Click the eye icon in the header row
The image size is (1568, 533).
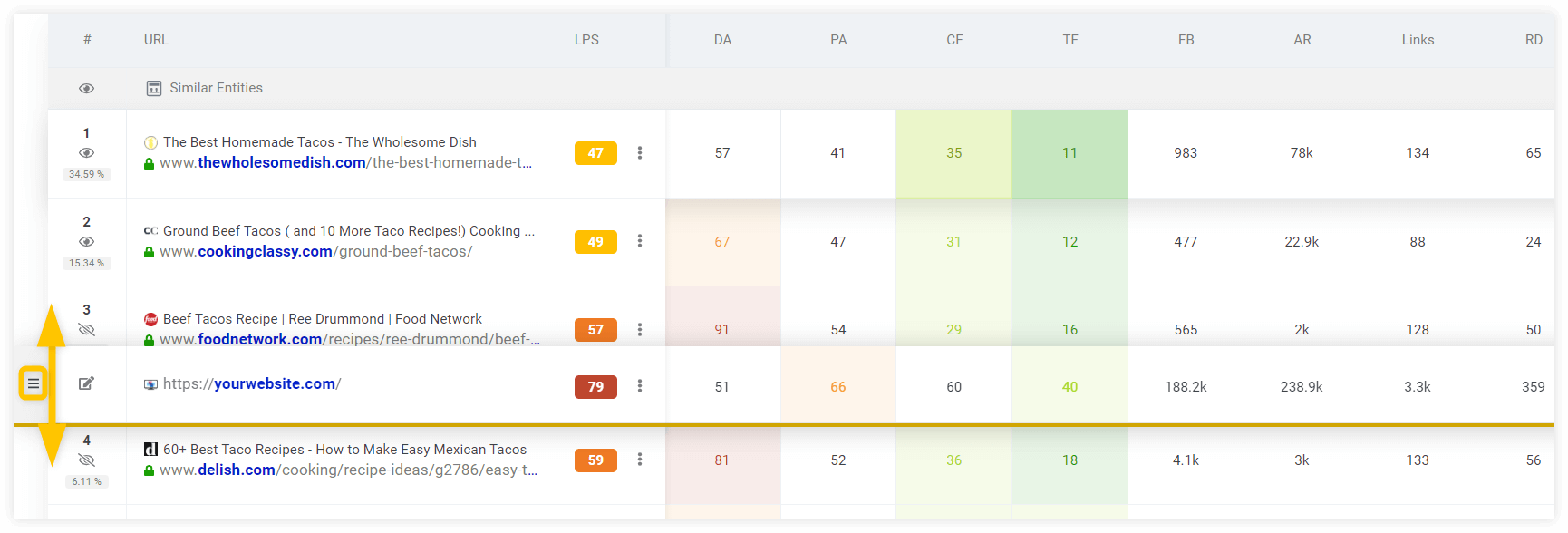86,88
